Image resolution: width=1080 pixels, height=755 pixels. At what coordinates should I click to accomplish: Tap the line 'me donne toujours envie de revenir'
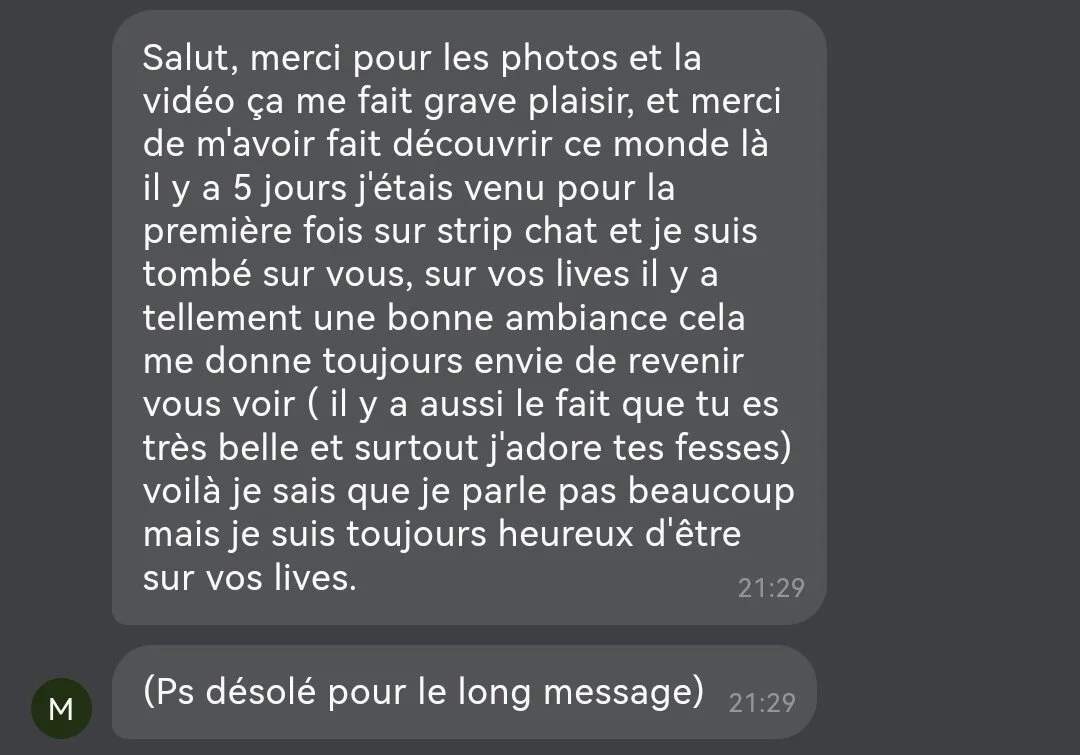tap(443, 361)
